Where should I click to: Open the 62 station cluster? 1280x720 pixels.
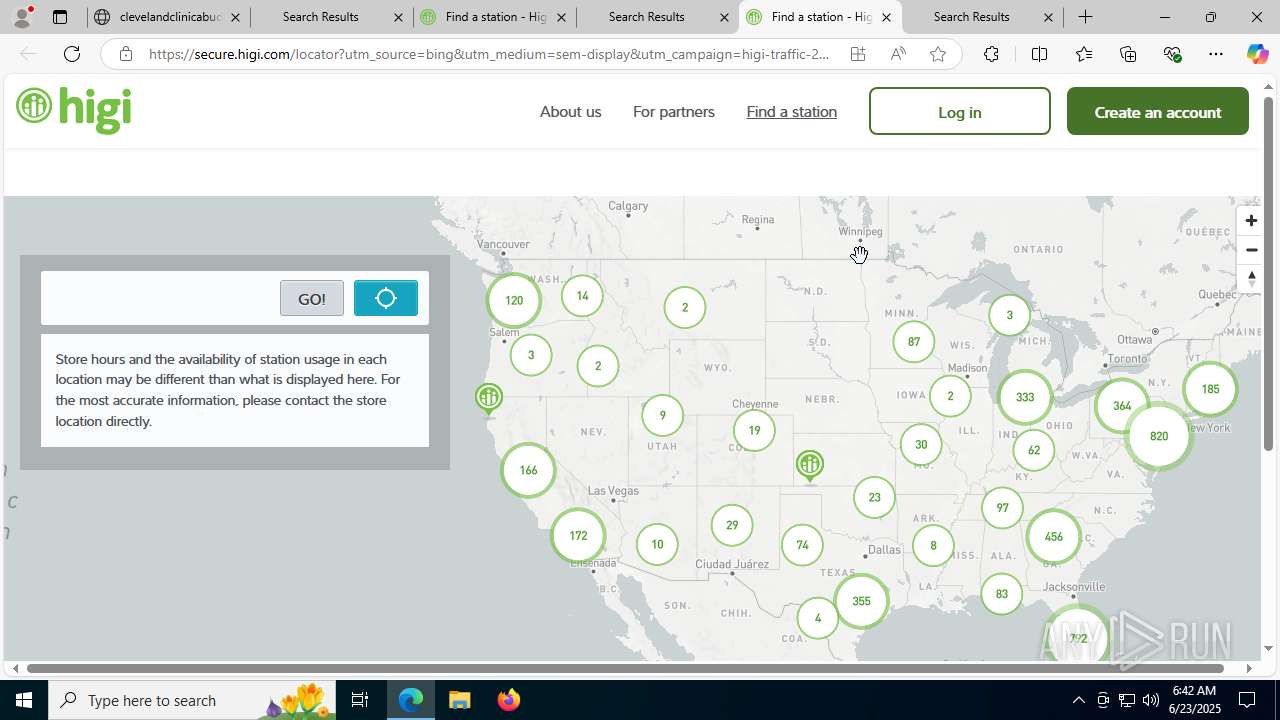tap(1034, 450)
